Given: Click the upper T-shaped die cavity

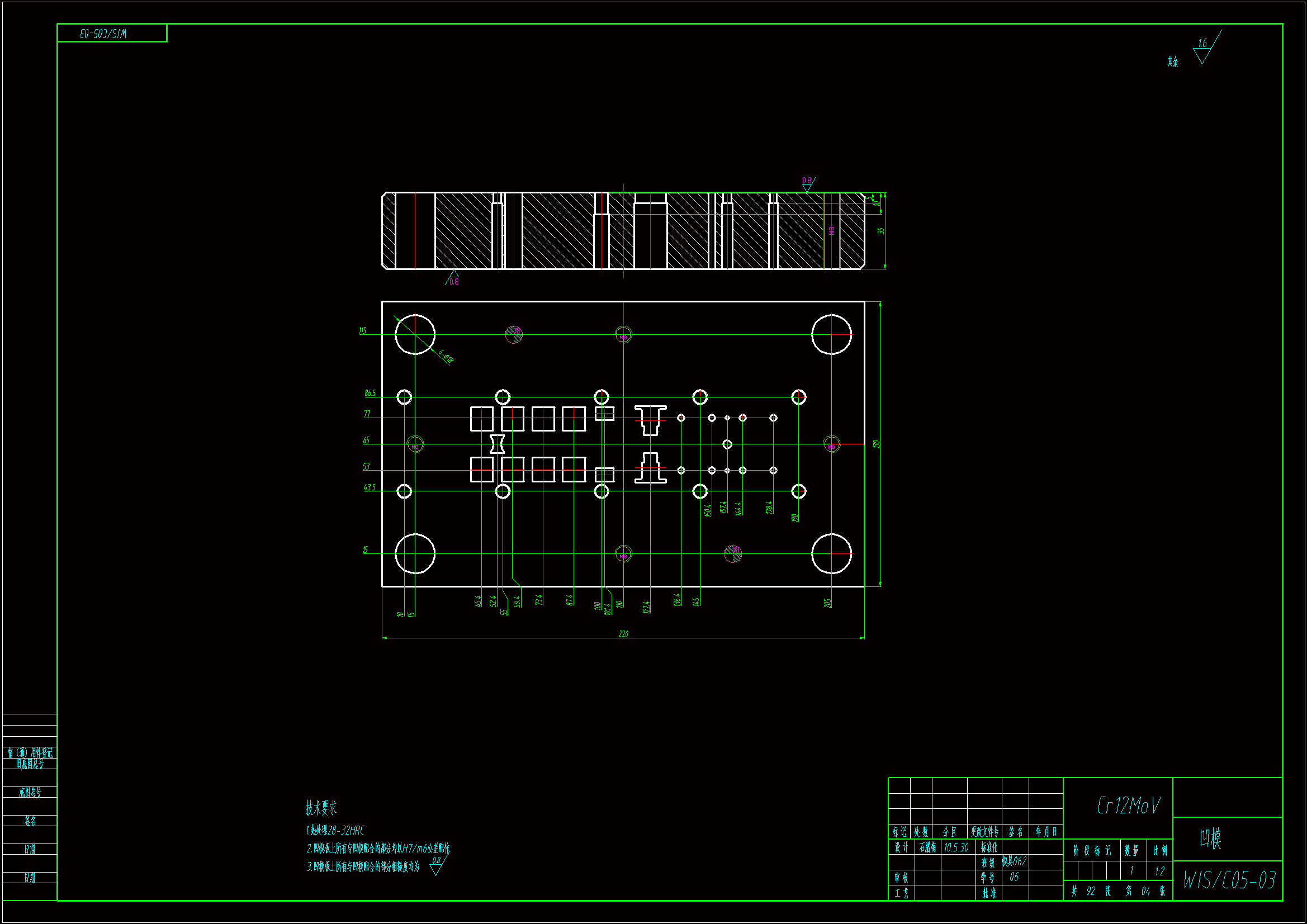Looking at the screenshot, I should coord(650,420).
